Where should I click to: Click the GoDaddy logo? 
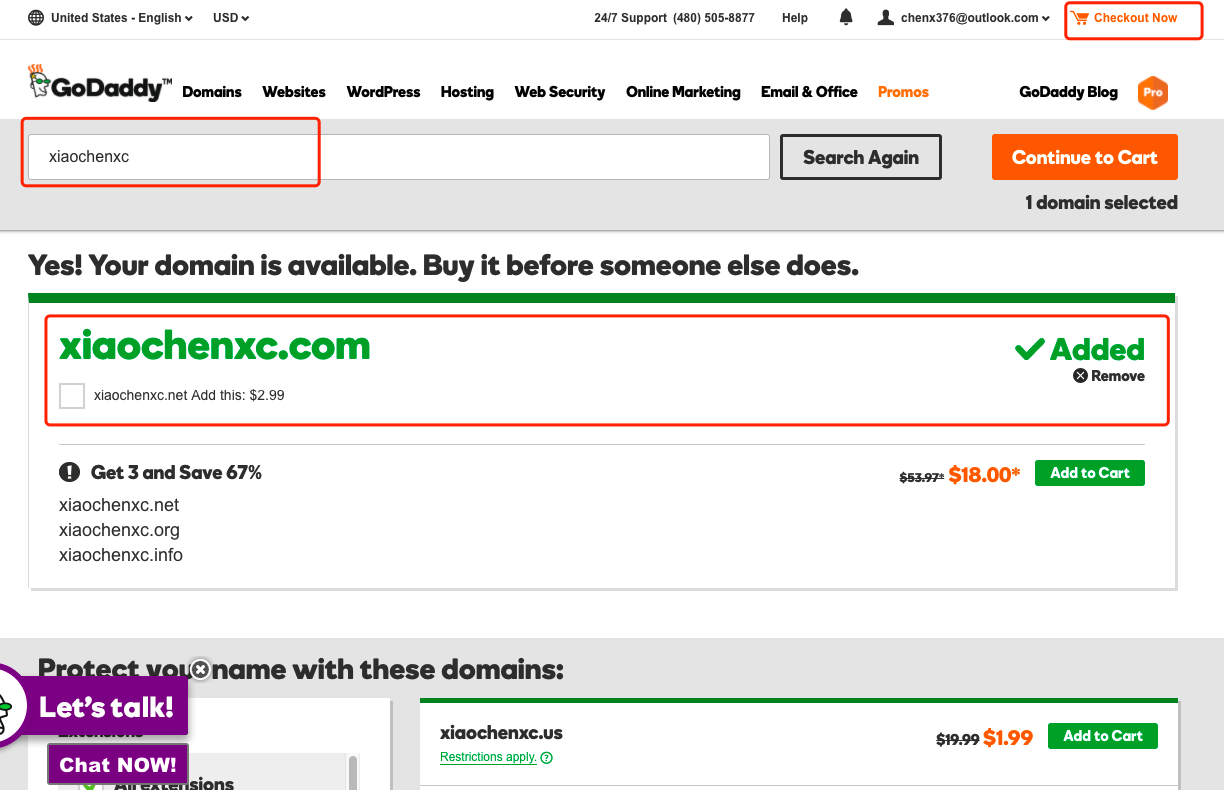[x=100, y=83]
